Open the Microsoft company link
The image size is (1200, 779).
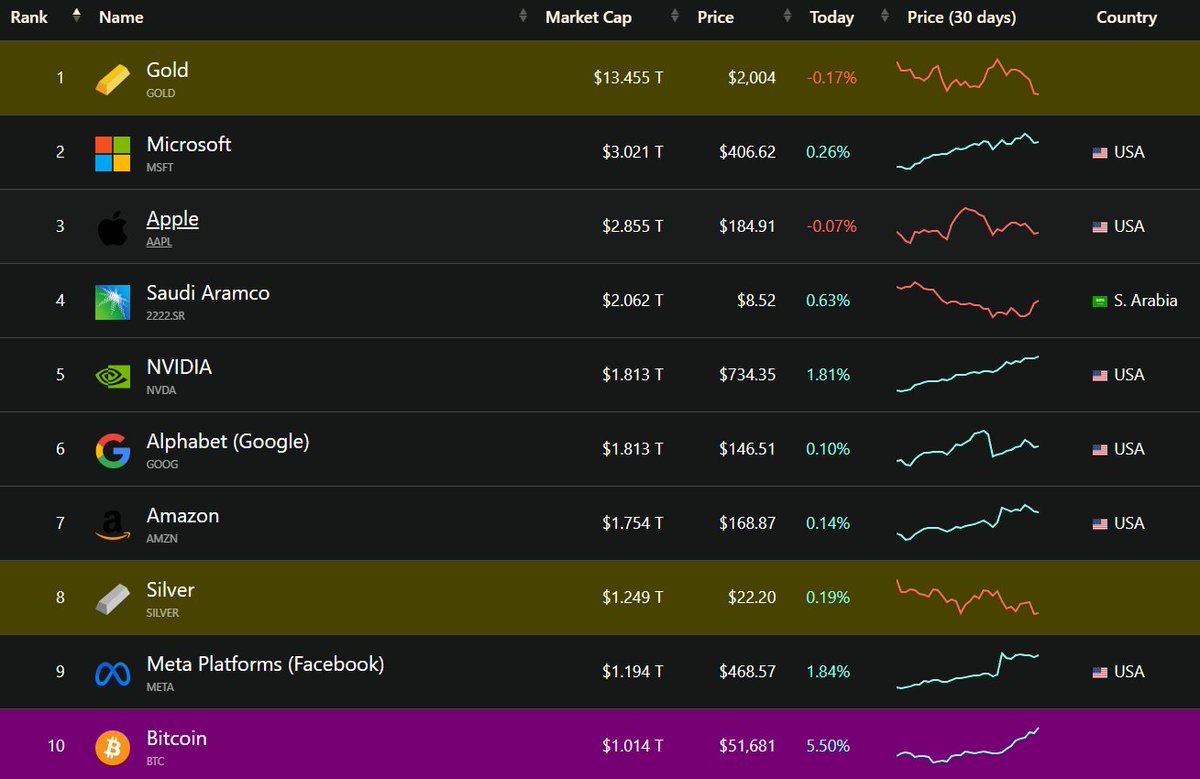click(x=189, y=144)
